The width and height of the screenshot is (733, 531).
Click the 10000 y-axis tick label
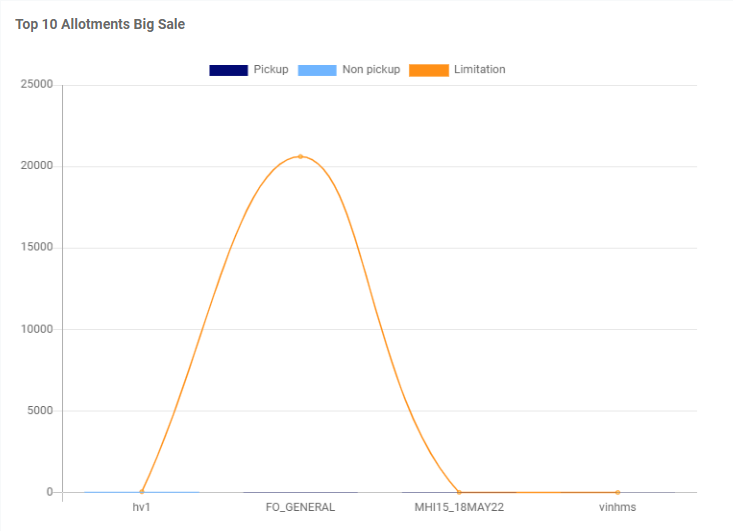[37, 329]
